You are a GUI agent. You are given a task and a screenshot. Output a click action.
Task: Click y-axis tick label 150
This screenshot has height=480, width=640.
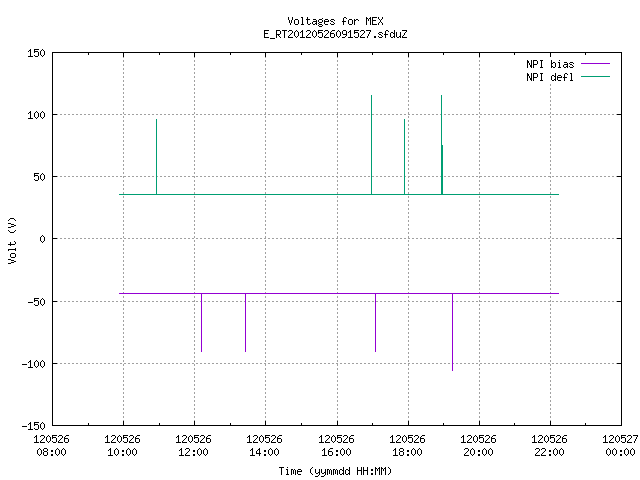tap(36, 53)
